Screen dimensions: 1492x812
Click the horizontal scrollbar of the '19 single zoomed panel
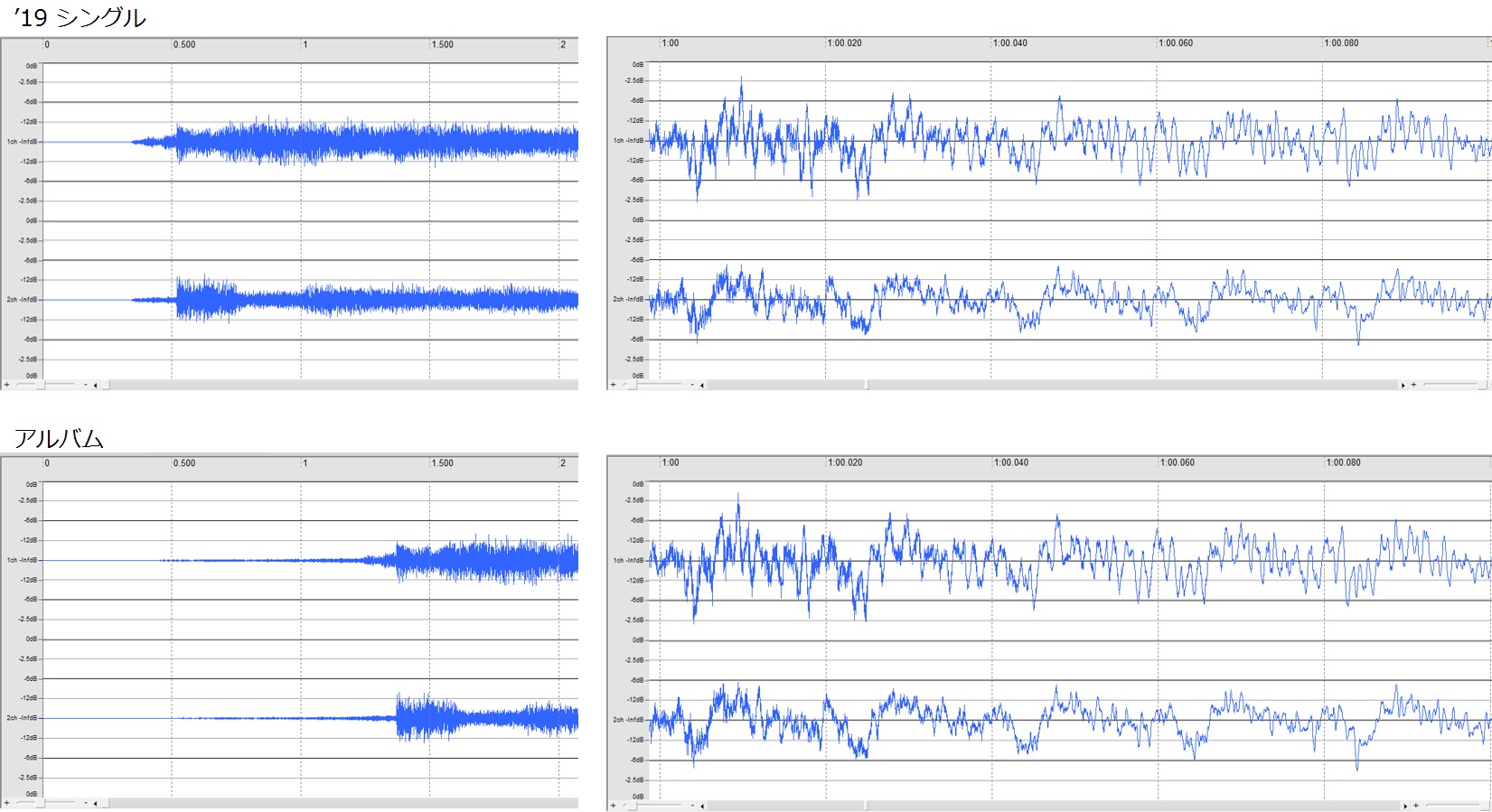1053,385
